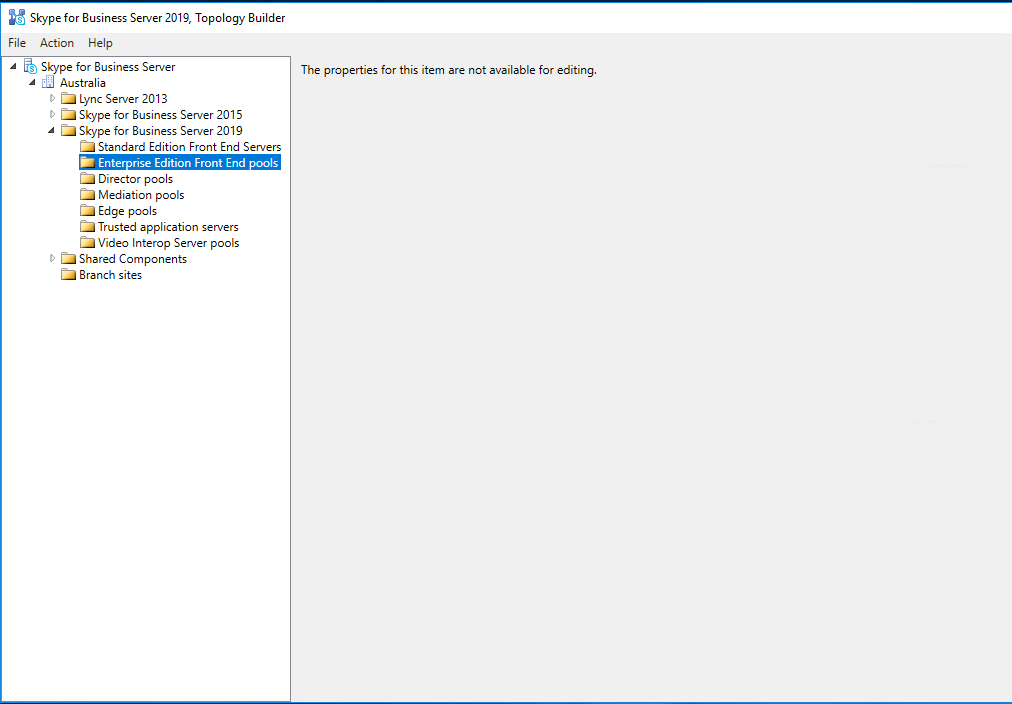Open the Help menu
The image size is (1012, 704).
(100, 43)
